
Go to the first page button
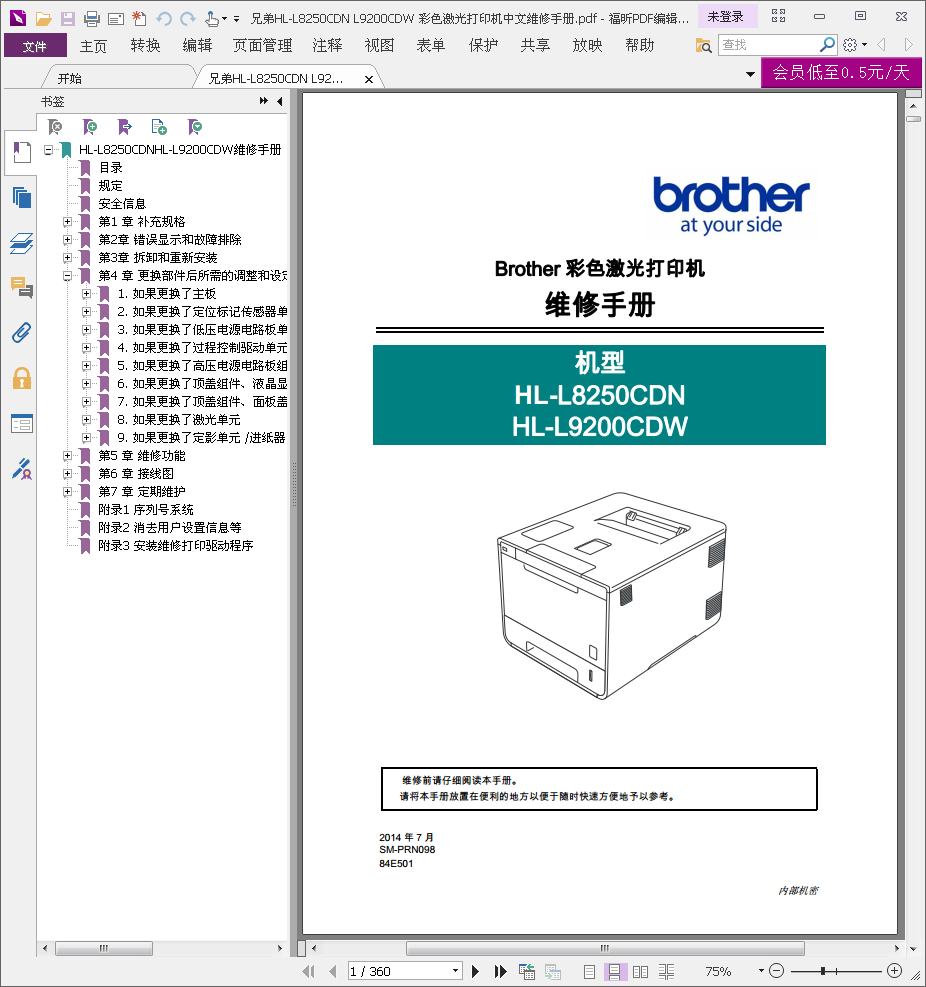[x=308, y=971]
